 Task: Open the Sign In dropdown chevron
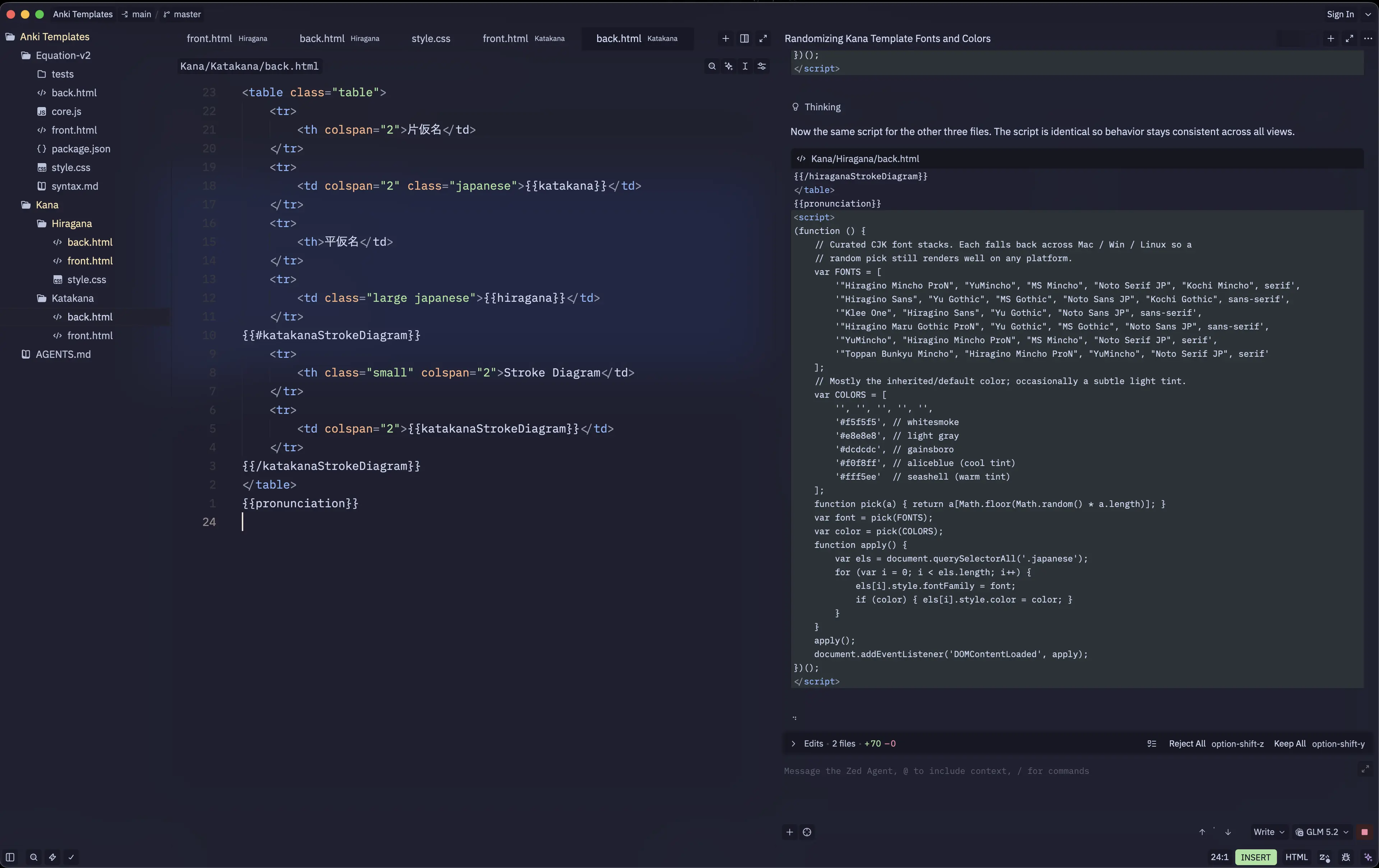[x=1368, y=14]
